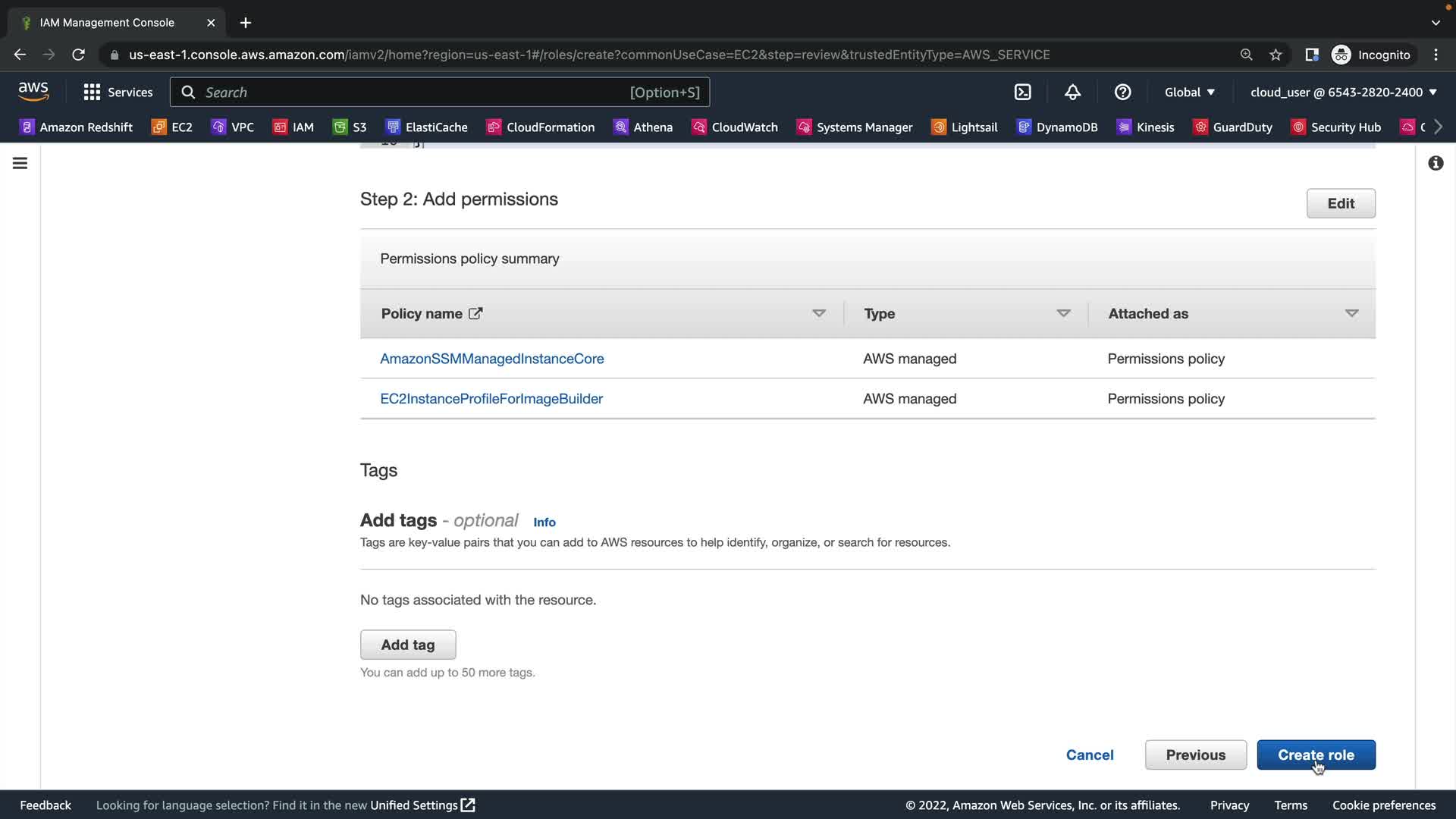Screen dimensions: 1456x819
Task: Open the help question mark icon
Action: point(1122,92)
